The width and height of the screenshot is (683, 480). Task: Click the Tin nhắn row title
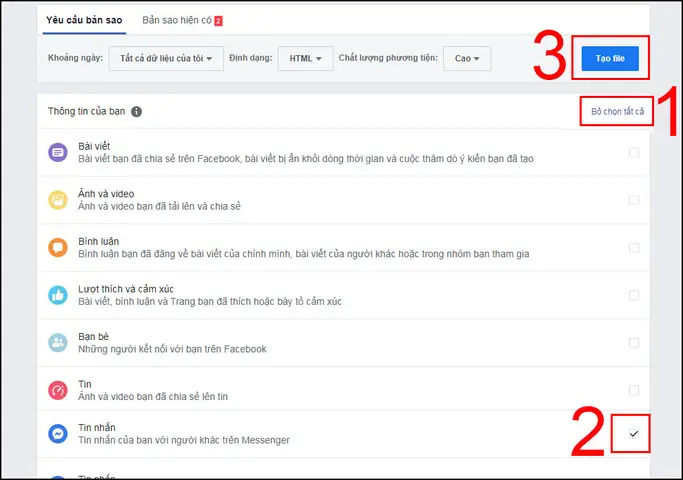point(97,427)
